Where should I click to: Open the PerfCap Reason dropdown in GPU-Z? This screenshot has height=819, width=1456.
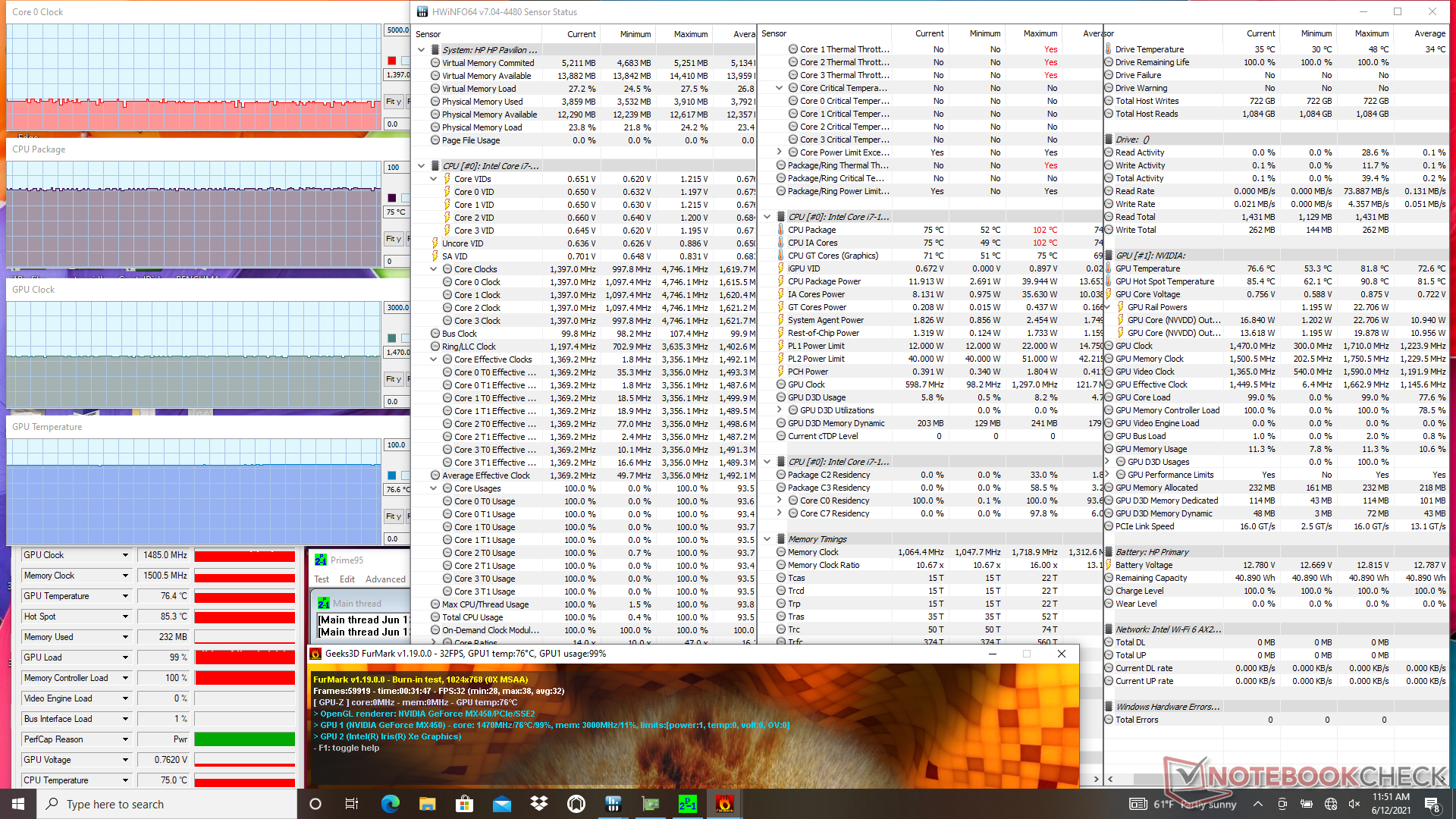(125, 739)
